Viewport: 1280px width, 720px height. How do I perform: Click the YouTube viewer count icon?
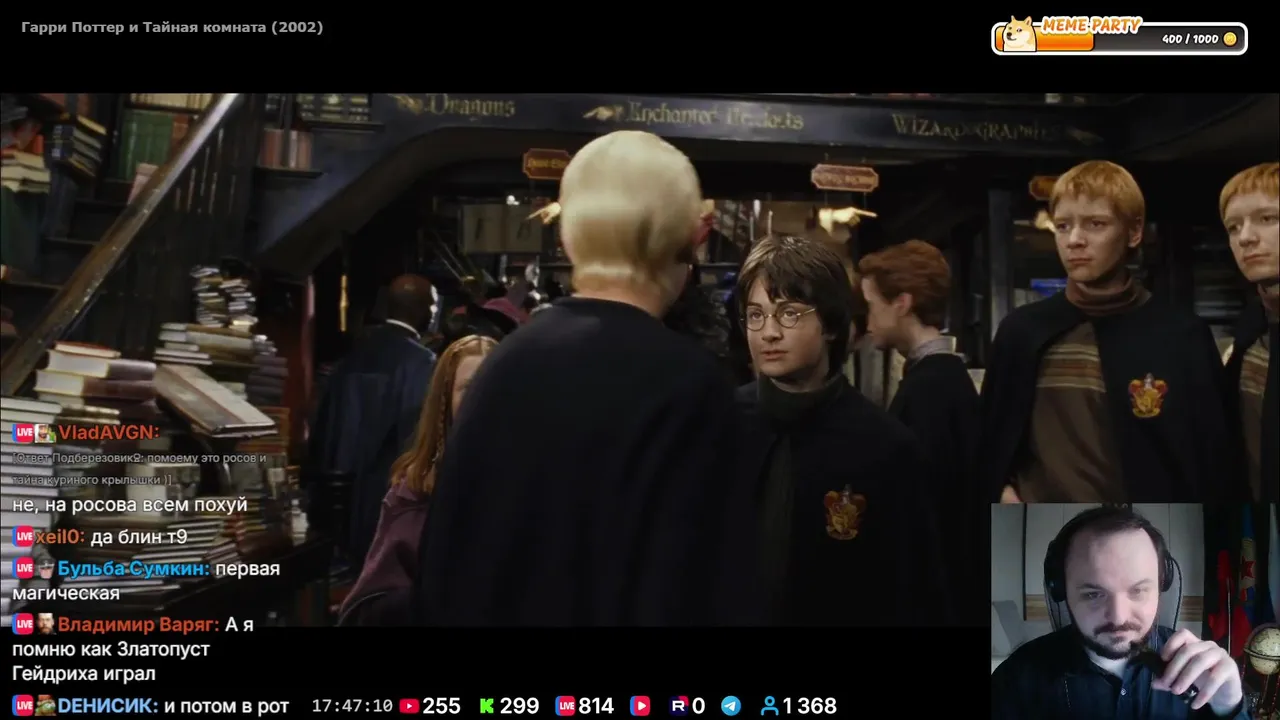tap(408, 706)
